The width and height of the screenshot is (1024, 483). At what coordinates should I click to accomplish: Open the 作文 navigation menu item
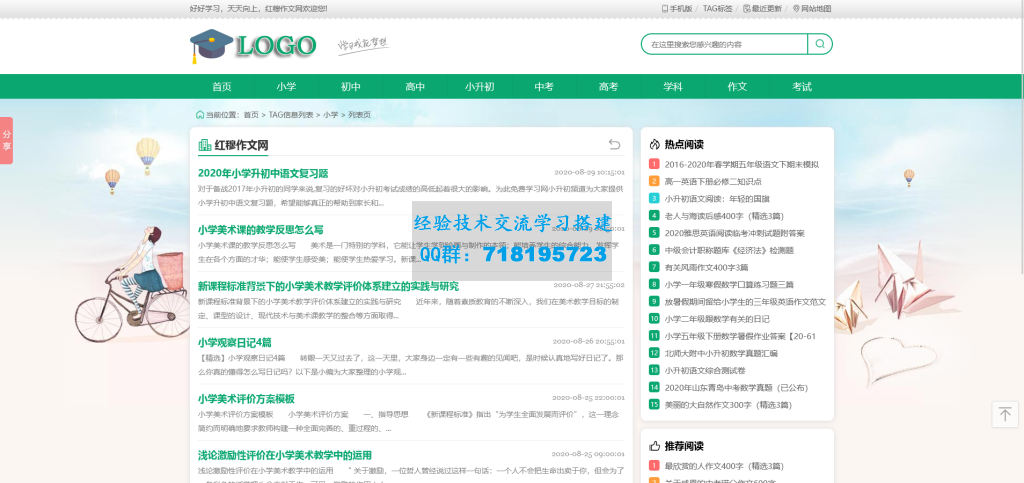(x=737, y=87)
